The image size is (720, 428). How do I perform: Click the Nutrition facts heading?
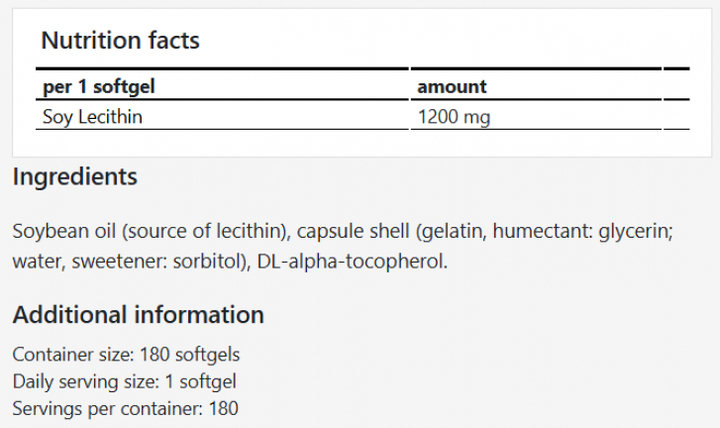120,41
